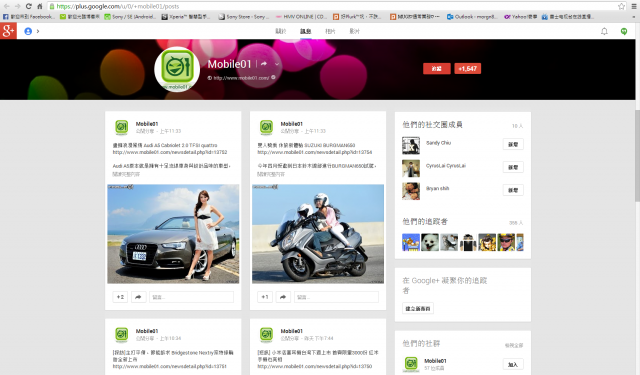Open the Chrome menu icon
Screen dimensions: 640x375
[x=634, y=6]
